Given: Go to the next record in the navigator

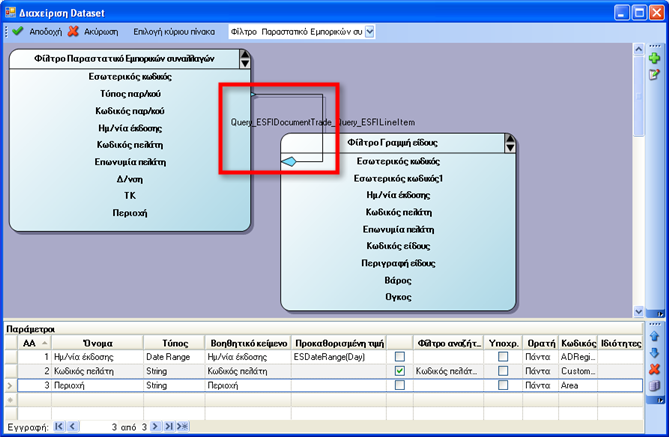Looking at the screenshot, I should 156,426.
